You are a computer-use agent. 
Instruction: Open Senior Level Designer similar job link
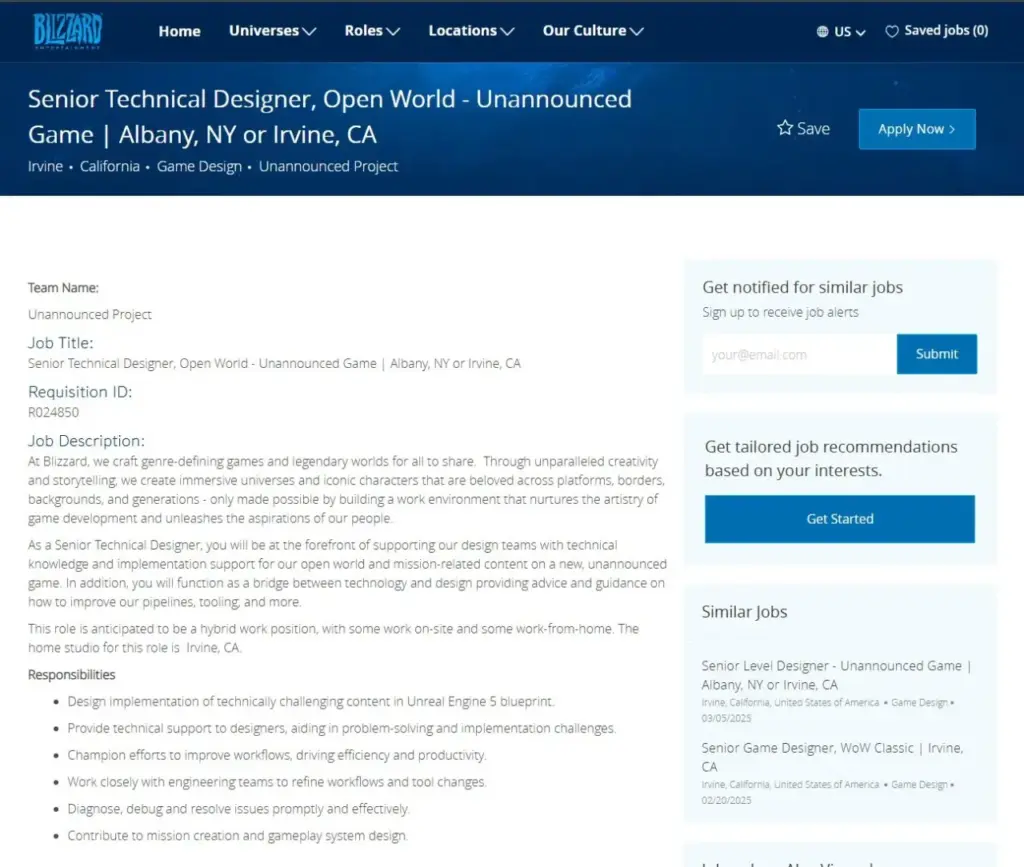836,675
